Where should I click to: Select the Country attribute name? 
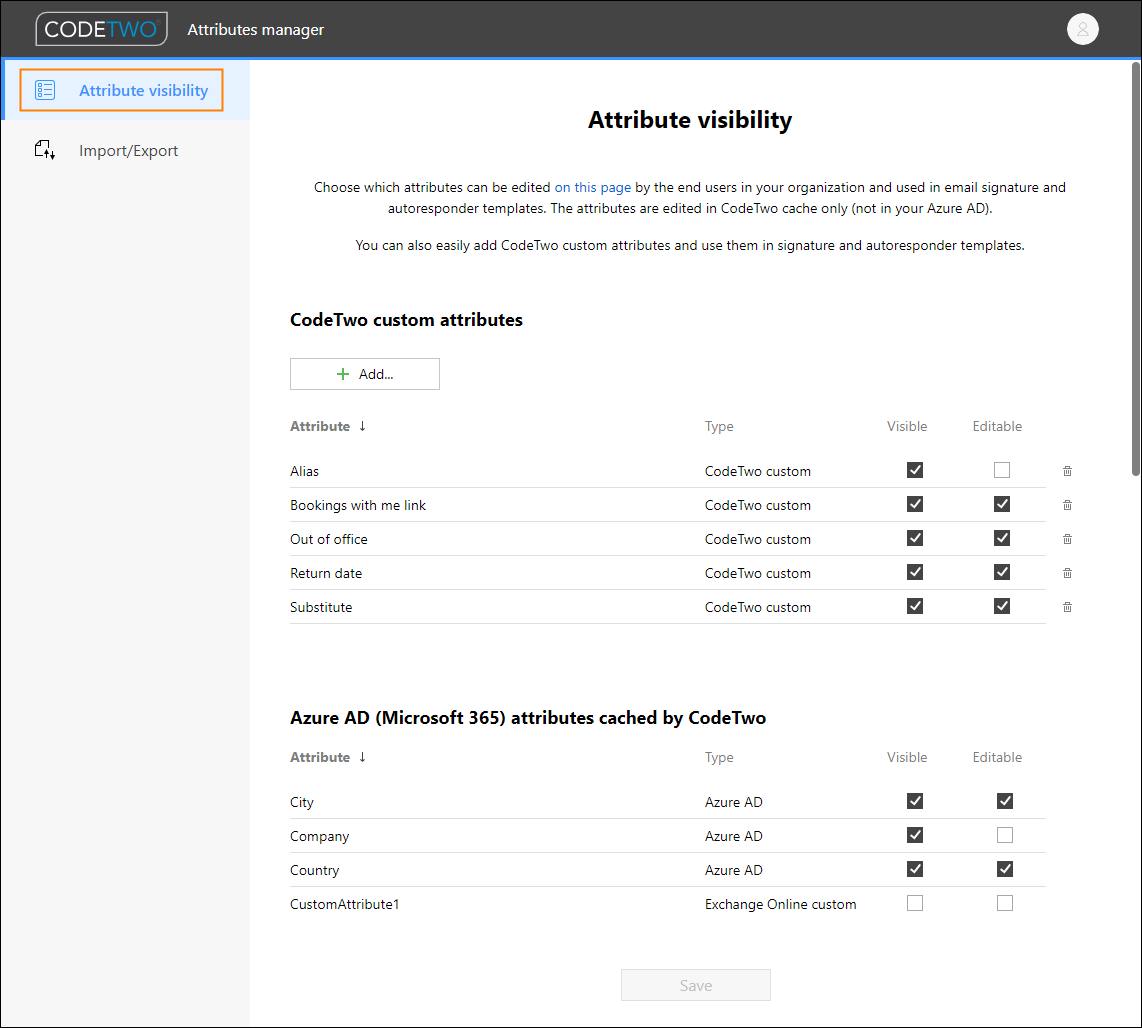point(314,870)
